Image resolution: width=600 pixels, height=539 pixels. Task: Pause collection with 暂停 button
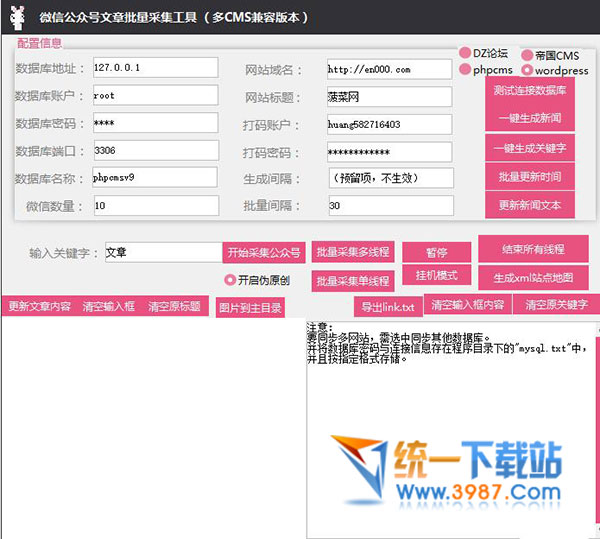(437, 252)
